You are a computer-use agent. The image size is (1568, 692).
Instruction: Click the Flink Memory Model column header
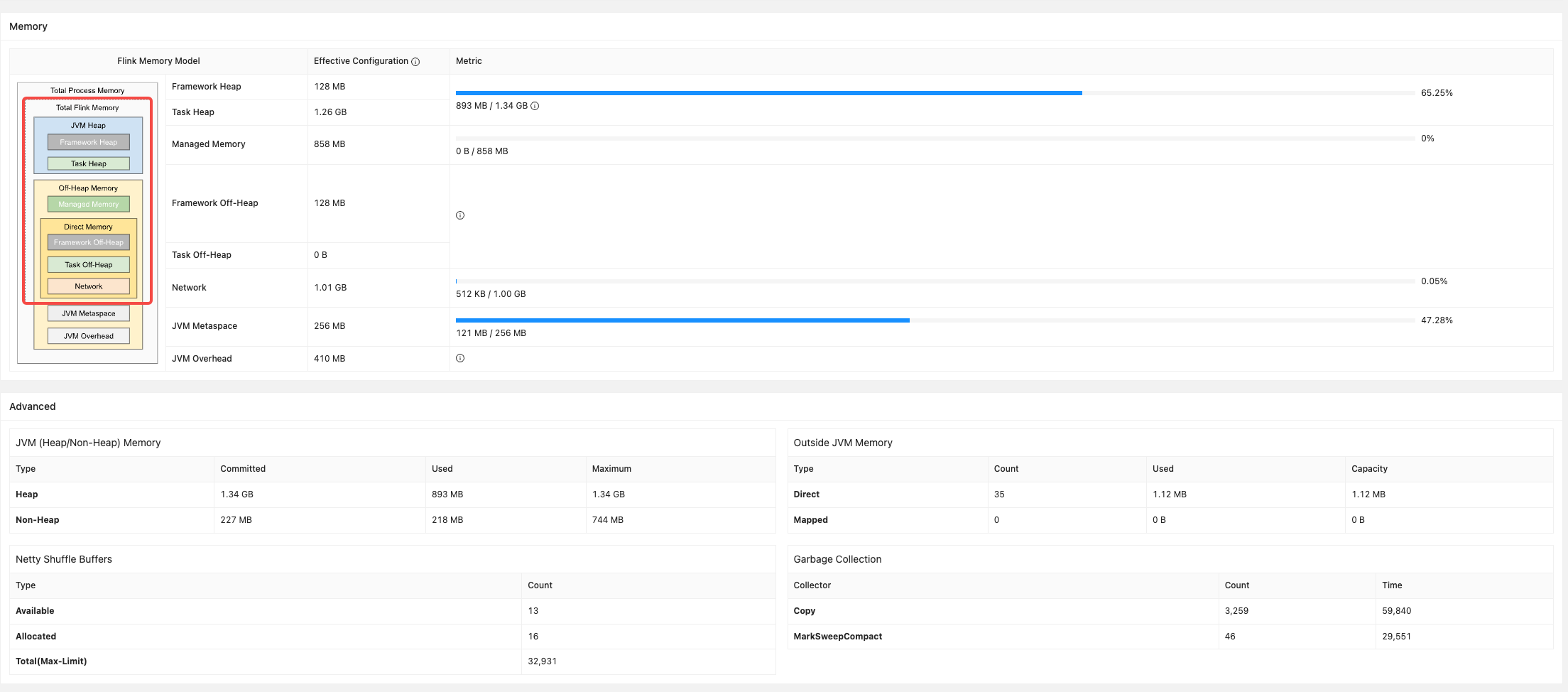click(158, 61)
